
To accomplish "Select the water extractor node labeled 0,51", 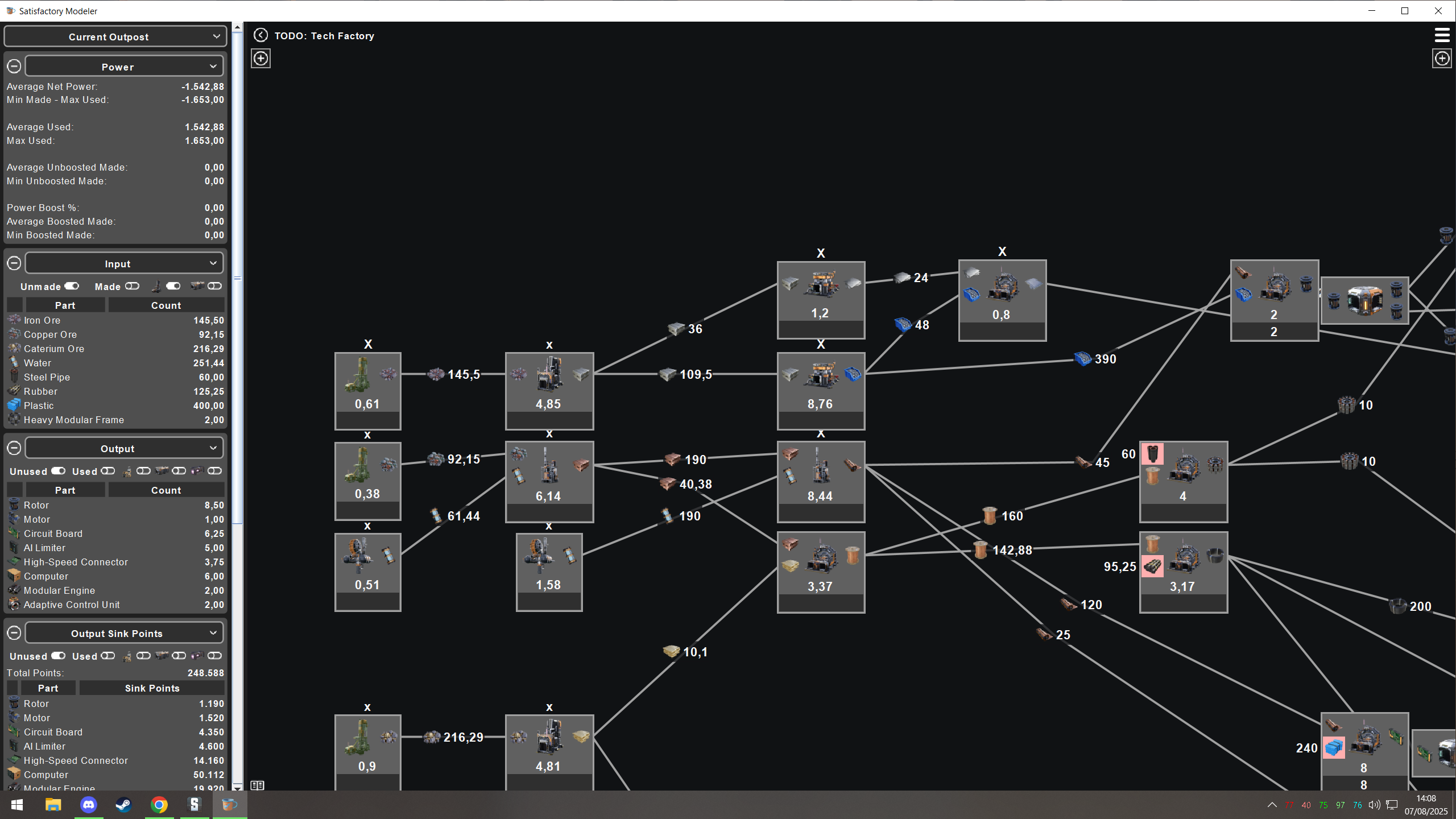I will (x=368, y=572).
